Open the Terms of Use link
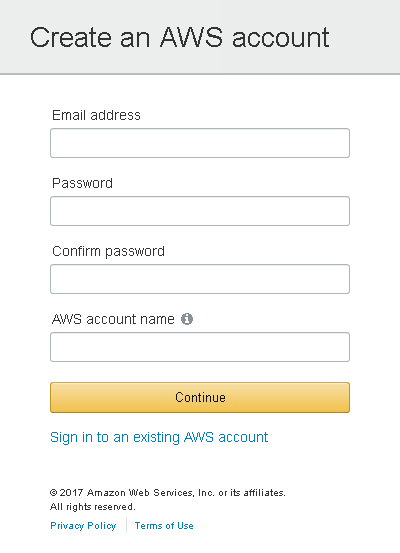Viewport: 400px width, 553px height. [x=164, y=525]
